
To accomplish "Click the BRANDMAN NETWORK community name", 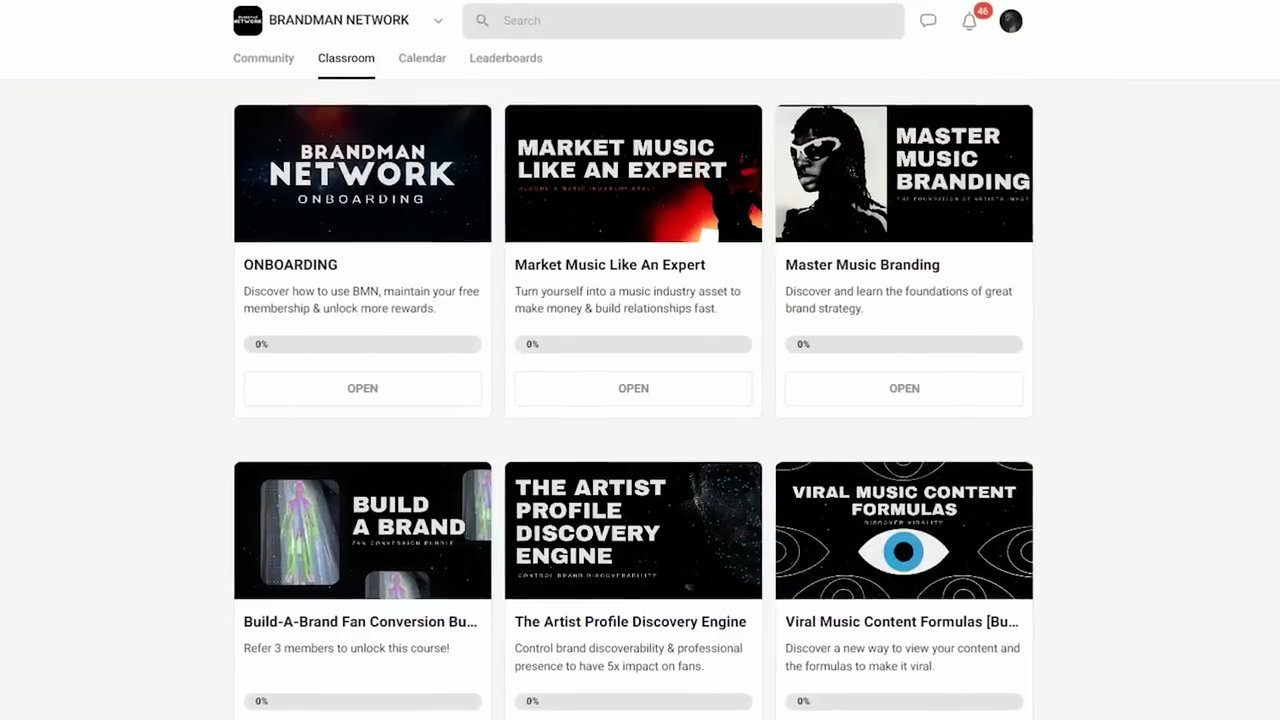I will click(339, 20).
